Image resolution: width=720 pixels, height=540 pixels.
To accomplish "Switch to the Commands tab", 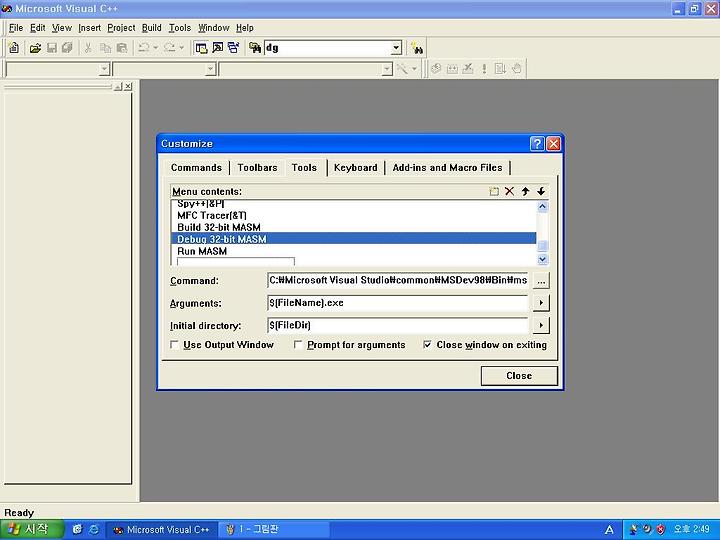I will point(196,168).
